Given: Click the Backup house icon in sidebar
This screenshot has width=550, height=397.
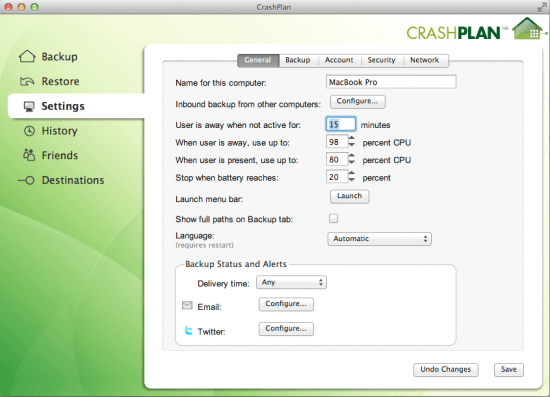Looking at the screenshot, I should click(27, 56).
